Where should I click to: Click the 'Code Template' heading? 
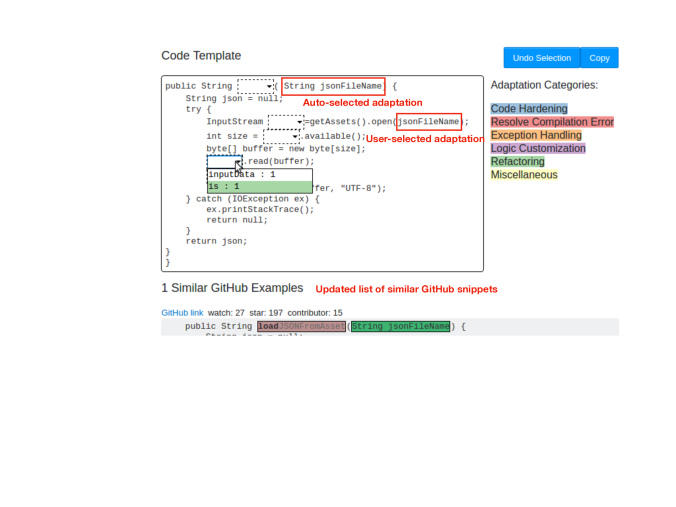(x=201, y=56)
